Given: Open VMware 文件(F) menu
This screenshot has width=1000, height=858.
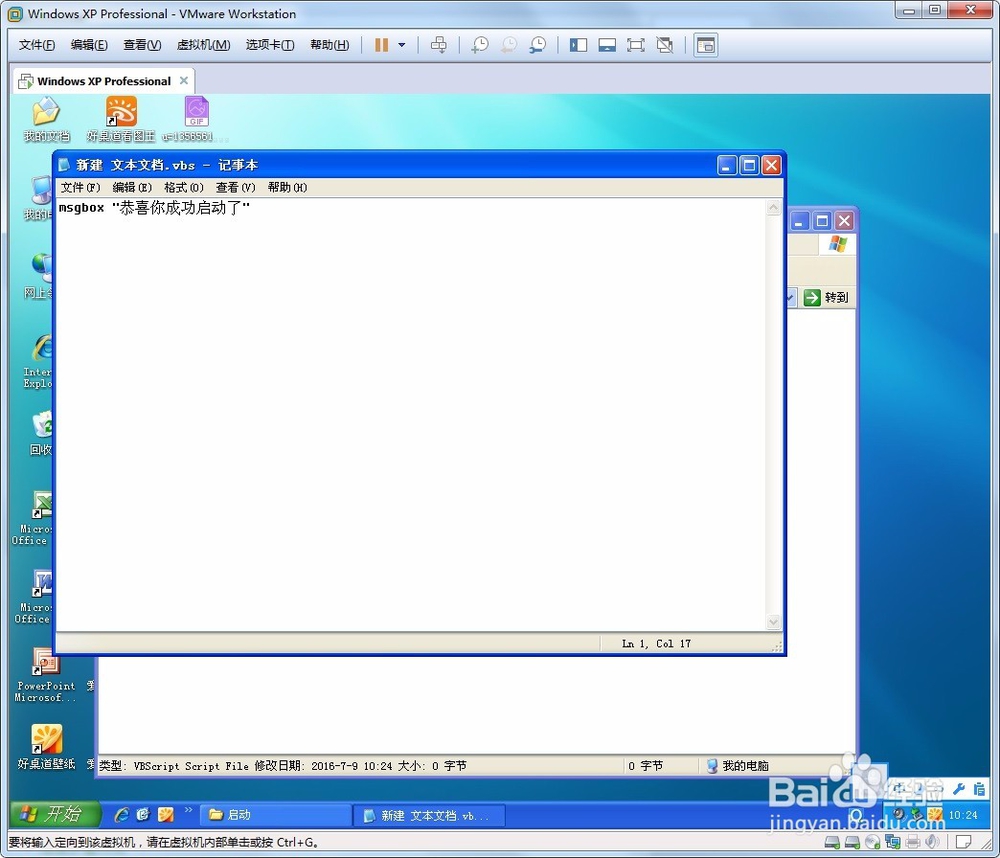Looking at the screenshot, I should point(37,45).
